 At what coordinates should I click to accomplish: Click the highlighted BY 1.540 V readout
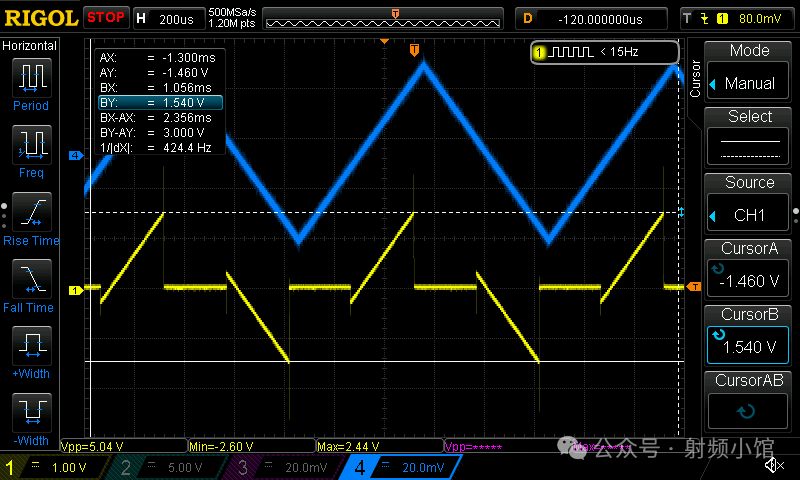(160, 102)
